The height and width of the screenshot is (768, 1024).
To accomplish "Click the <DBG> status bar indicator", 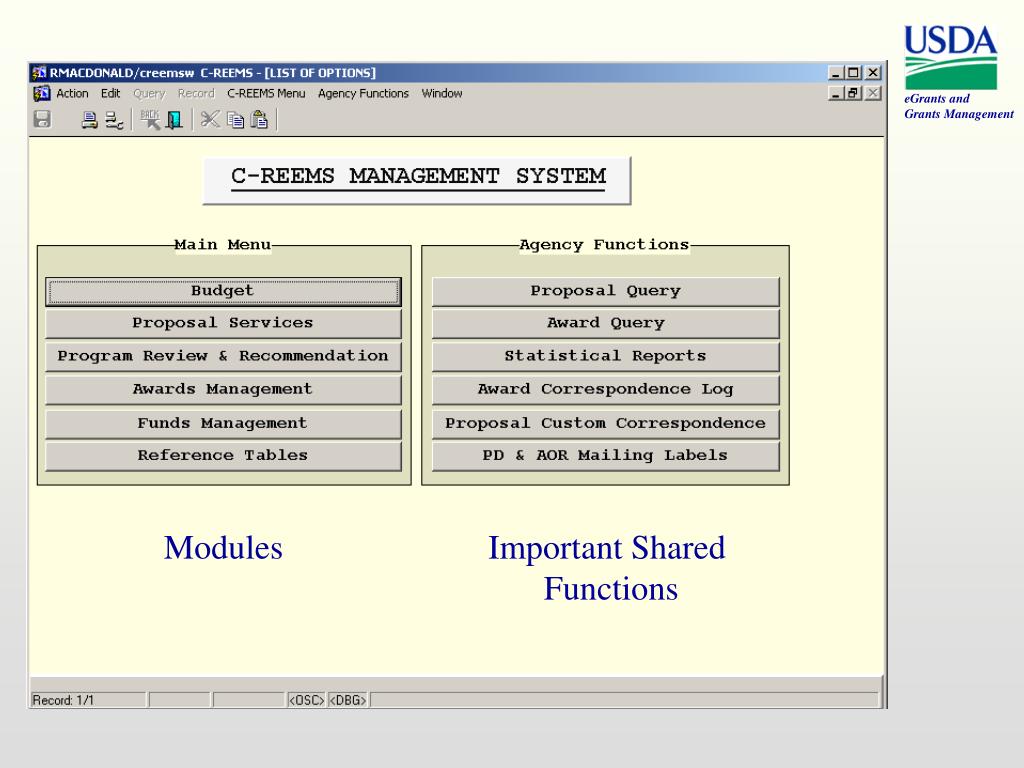I will (x=347, y=700).
